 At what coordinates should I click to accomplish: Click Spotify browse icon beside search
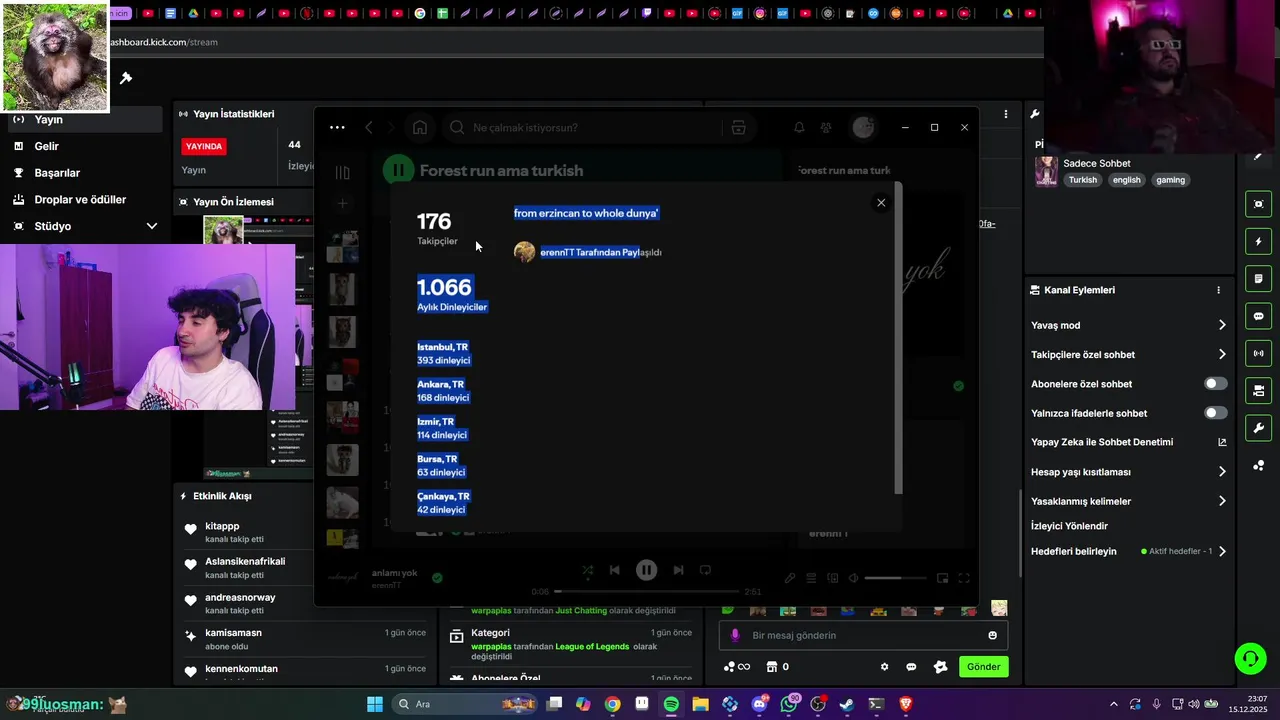[x=739, y=128]
